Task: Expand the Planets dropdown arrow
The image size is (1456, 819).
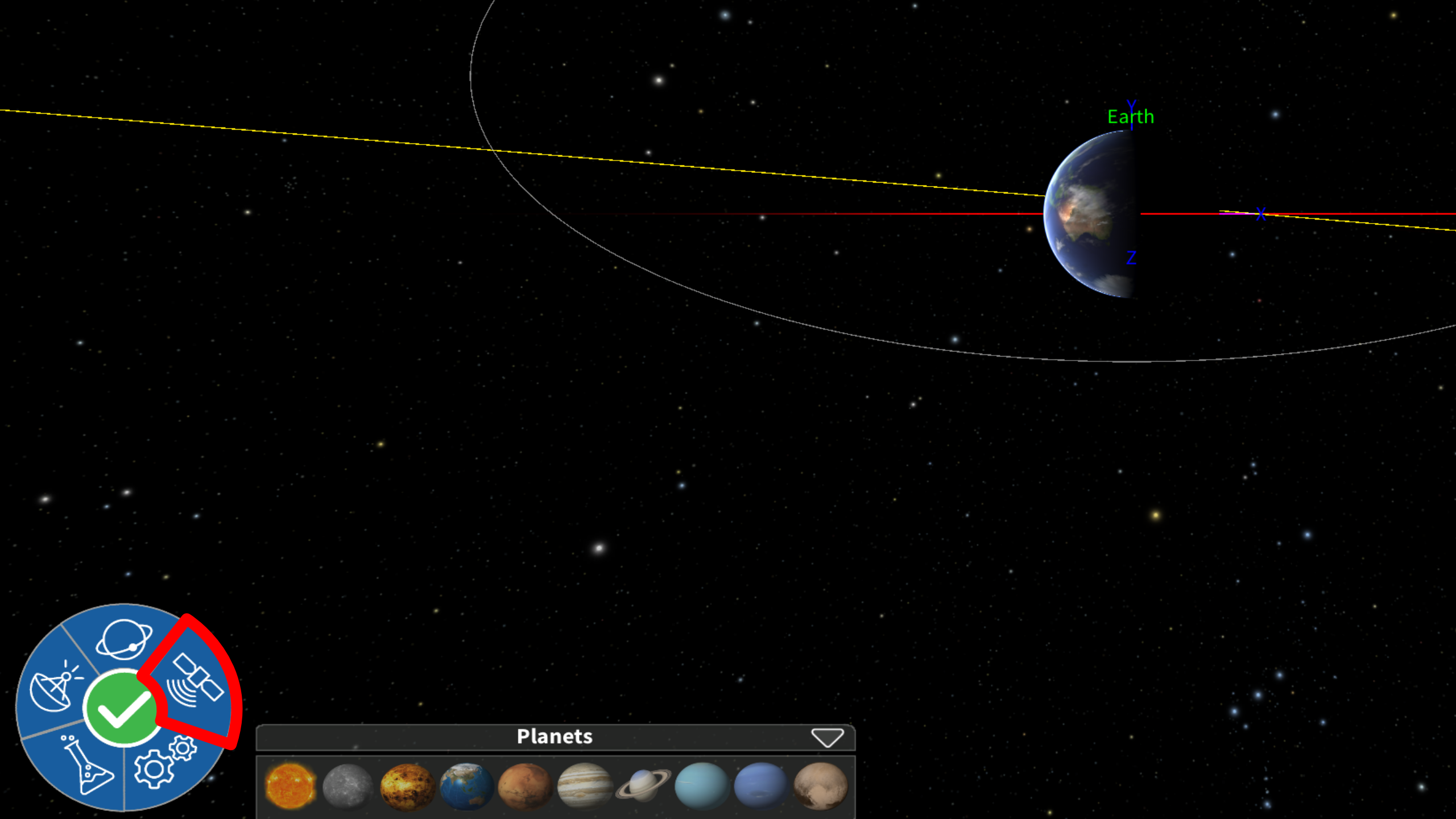Action: point(827,737)
